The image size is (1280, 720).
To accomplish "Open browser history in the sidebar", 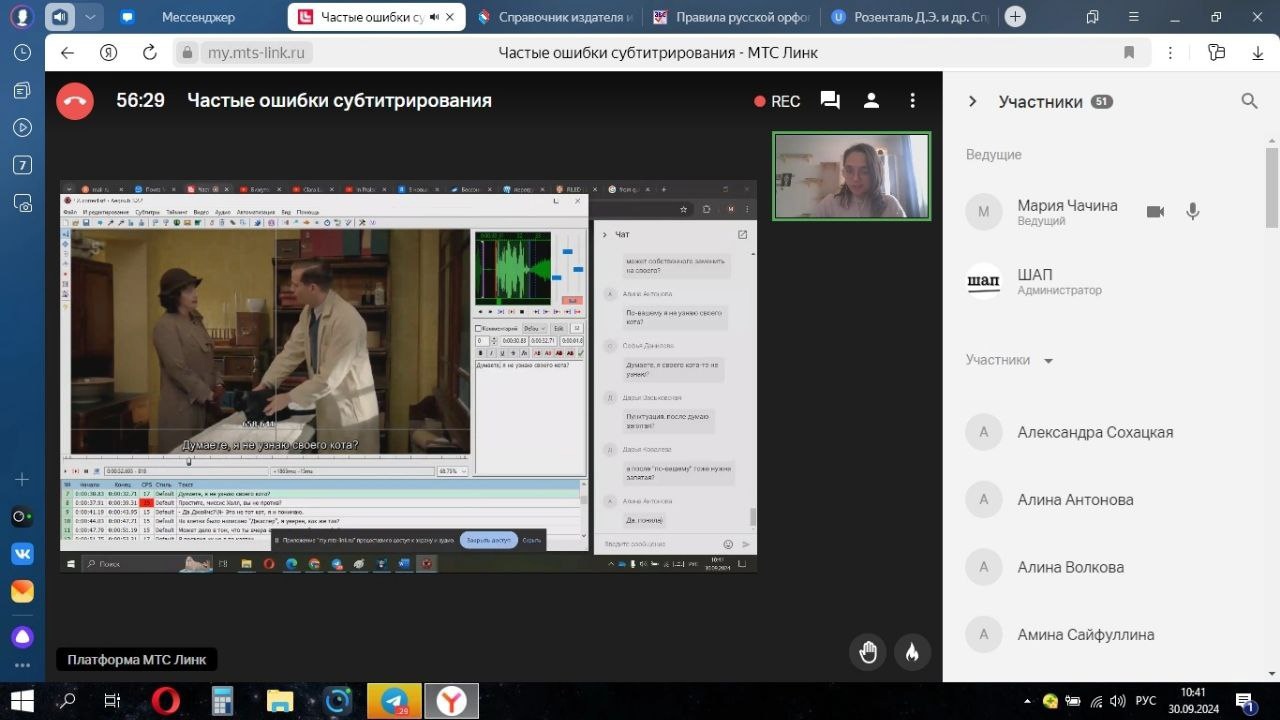I will click(x=22, y=52).
